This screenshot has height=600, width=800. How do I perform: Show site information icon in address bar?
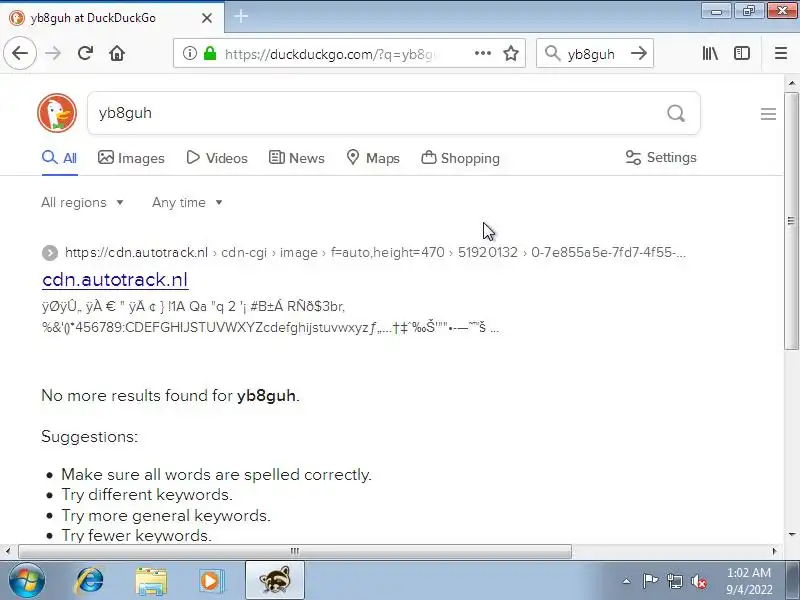click(x=190, y=53)
